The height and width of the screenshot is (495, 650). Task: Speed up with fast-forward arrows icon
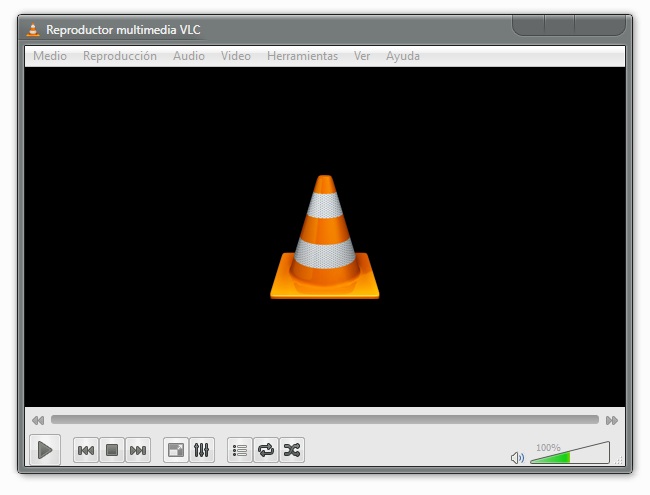[611, 420]
